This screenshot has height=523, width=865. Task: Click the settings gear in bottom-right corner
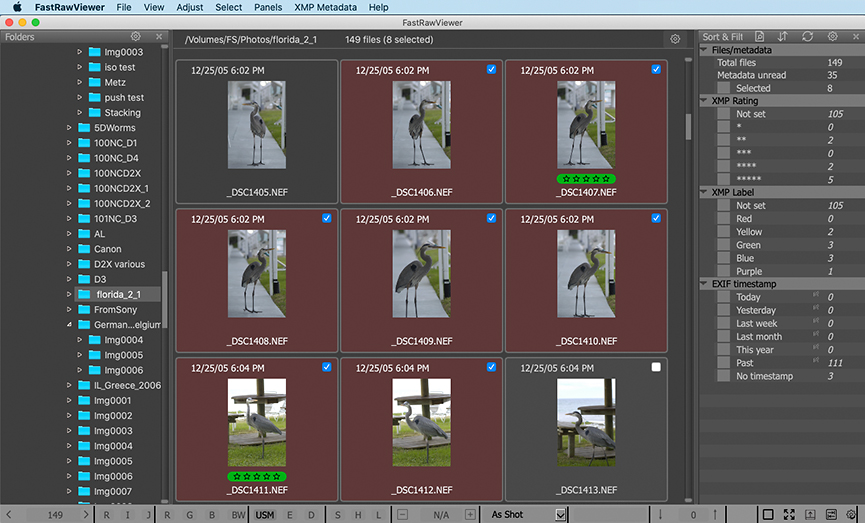[851, 514]
